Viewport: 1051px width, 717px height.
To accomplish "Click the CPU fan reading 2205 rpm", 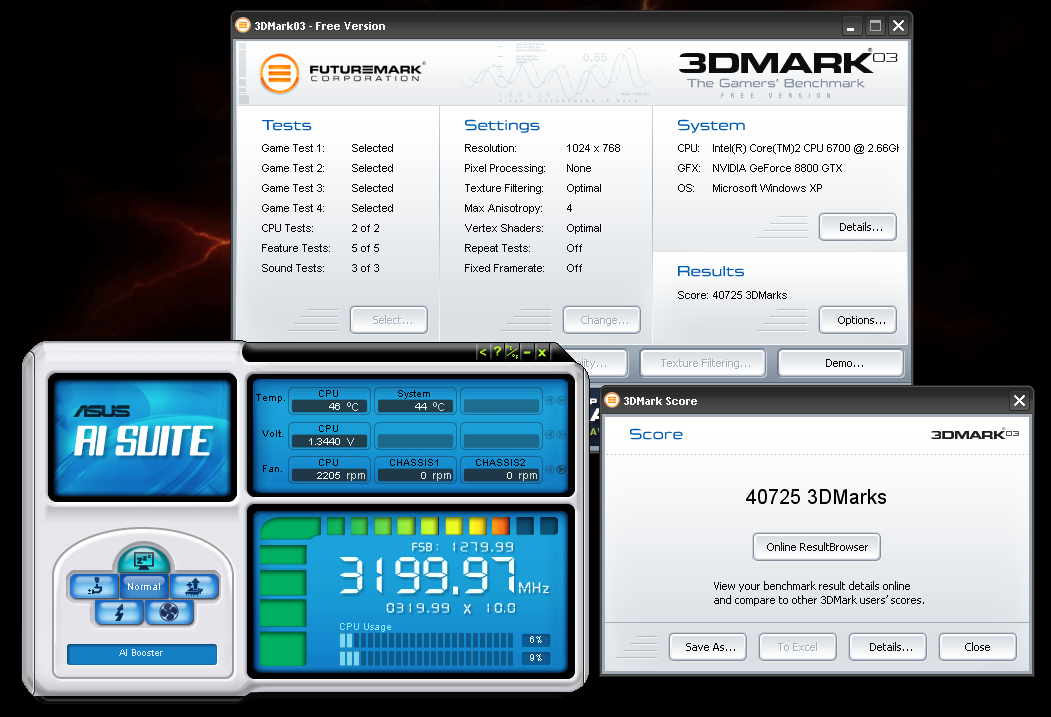I will coord(329,476).
